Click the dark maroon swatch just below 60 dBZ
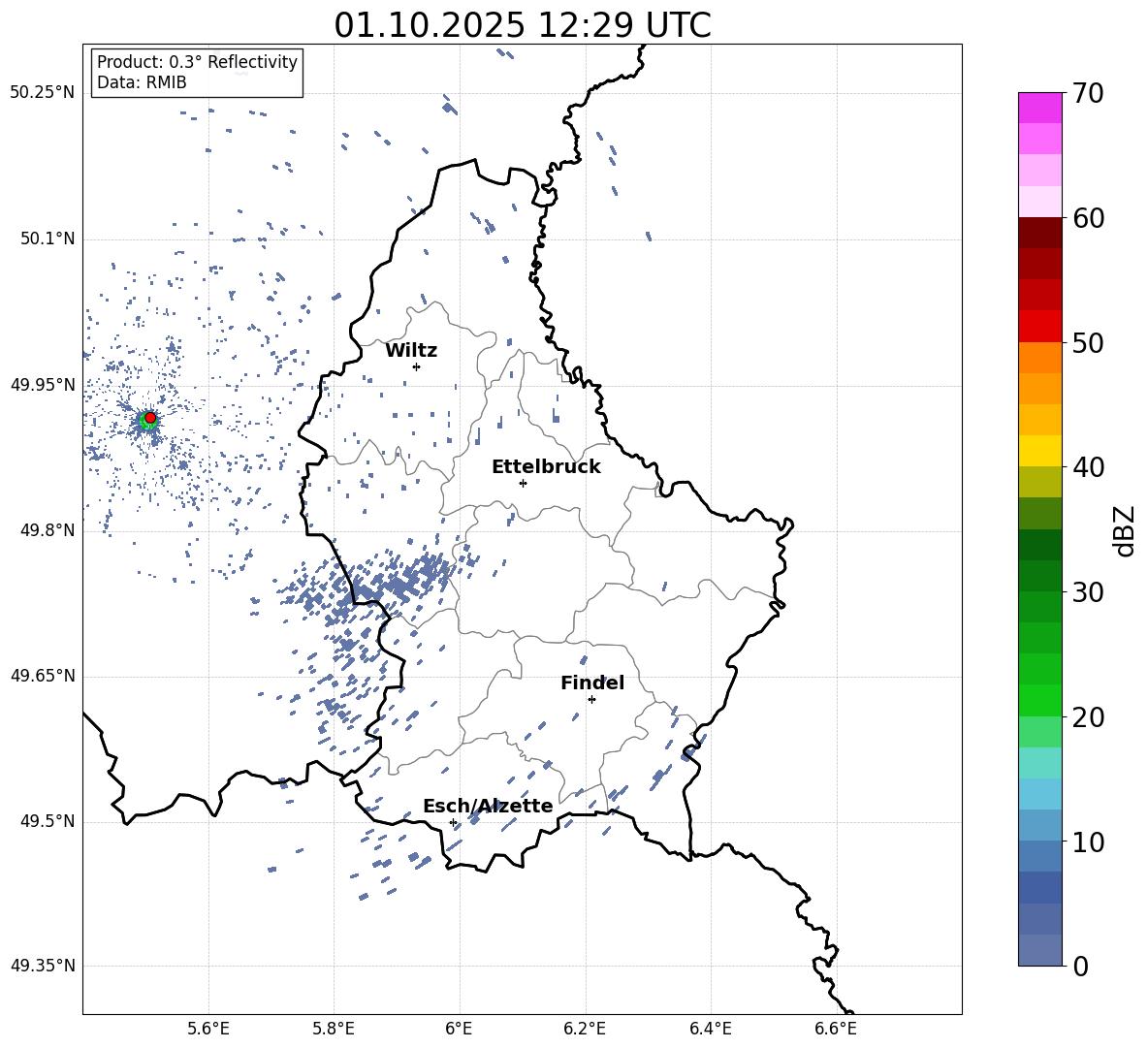The height and width of the screenshot is (1048, 1148). 1039,233
